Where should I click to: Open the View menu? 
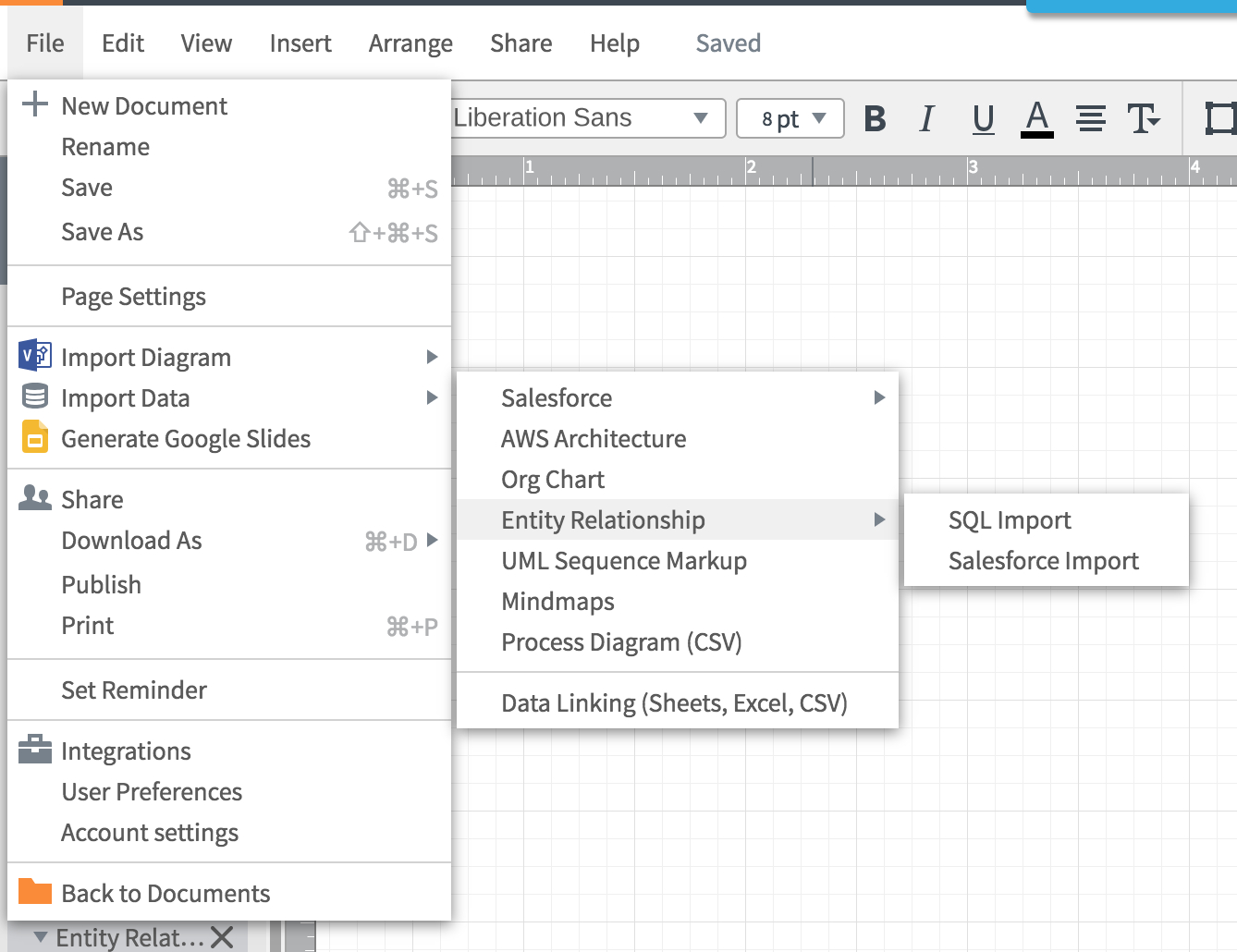tap(206, 43)
